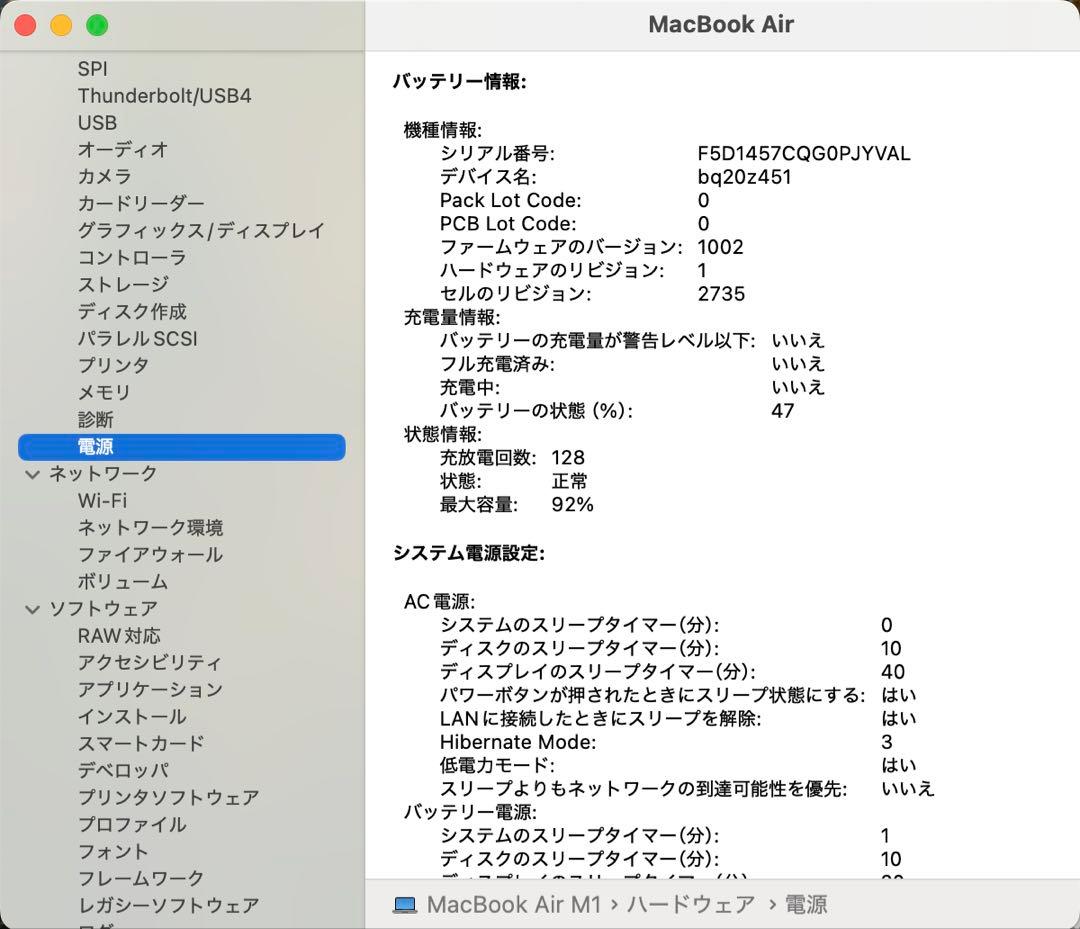
Task: View フォント software information
Action: [x=113, y=851]
